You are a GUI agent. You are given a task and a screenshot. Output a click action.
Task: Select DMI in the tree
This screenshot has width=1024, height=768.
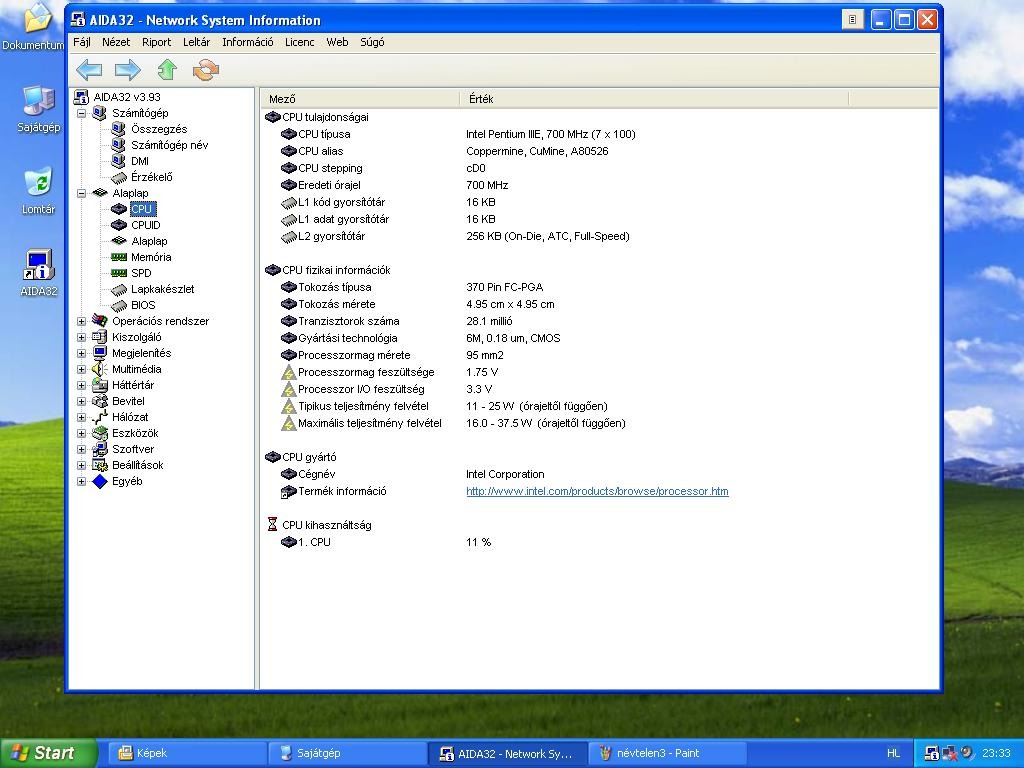(x=140, y=161)
